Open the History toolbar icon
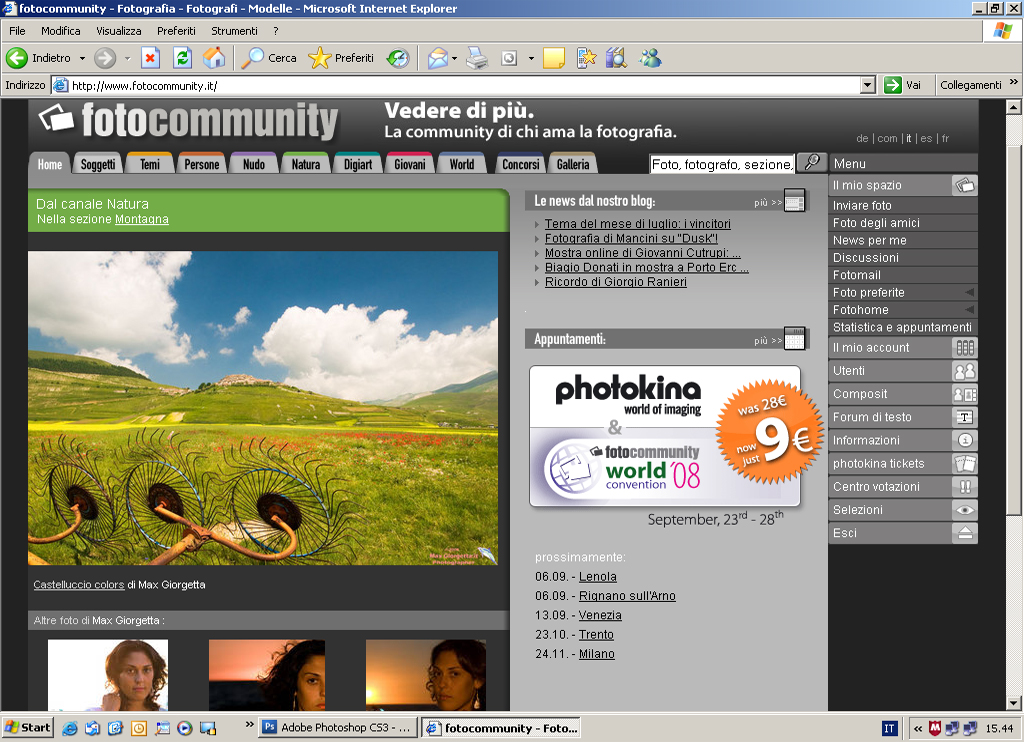1024x742 pixels. coord(398,58)
